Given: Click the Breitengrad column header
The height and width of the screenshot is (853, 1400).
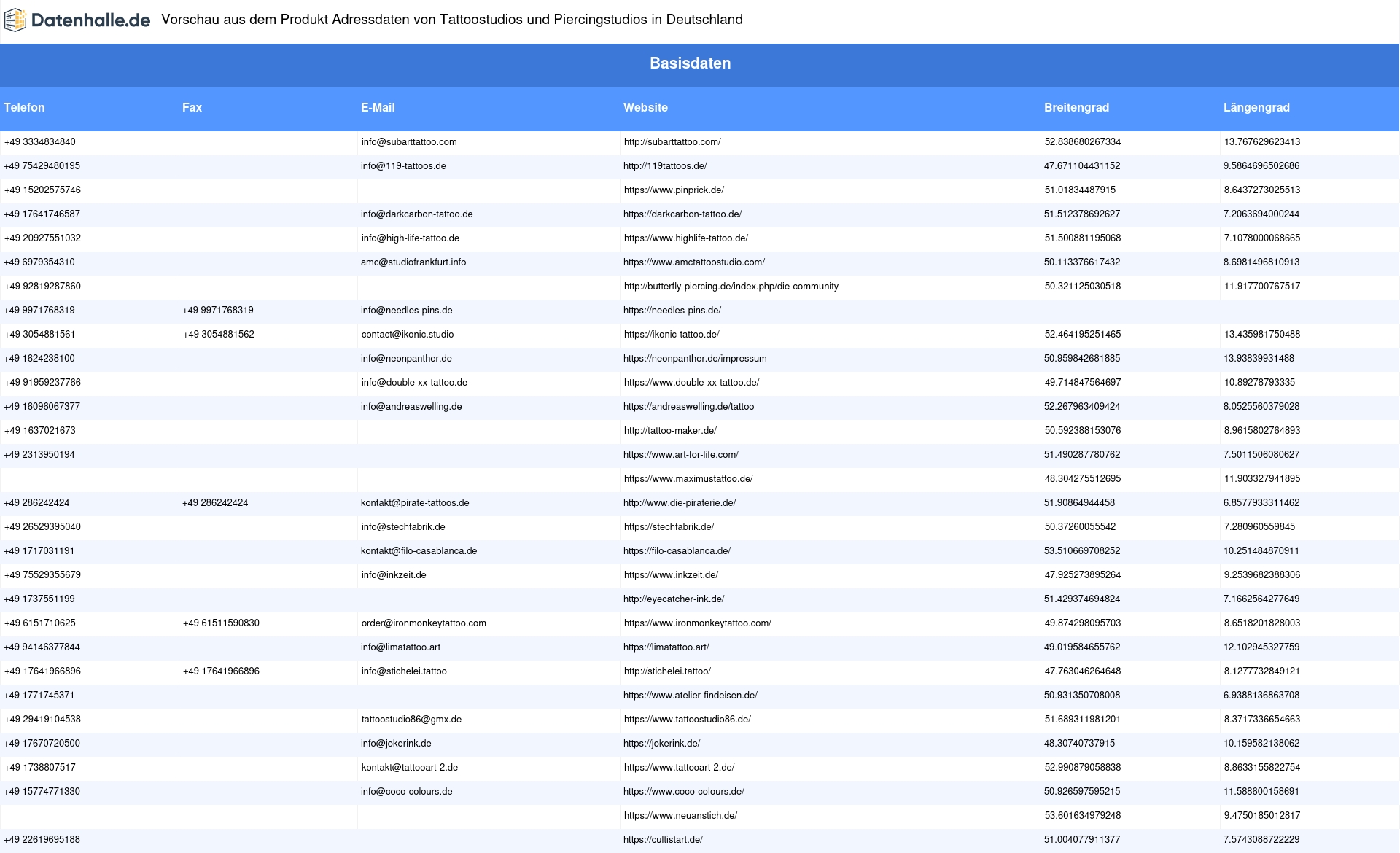Looking at the screenshot, I should [x=1076, y=107].
